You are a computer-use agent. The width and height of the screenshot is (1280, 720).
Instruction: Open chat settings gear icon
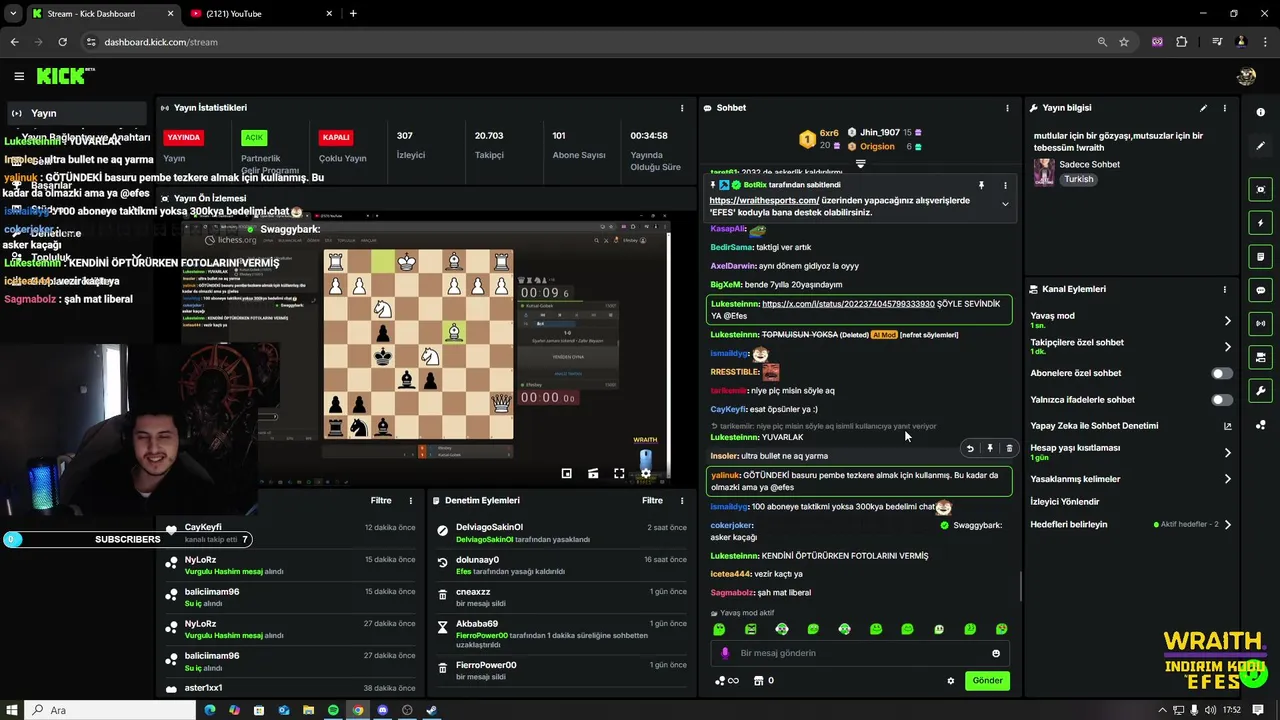point(950,681)
